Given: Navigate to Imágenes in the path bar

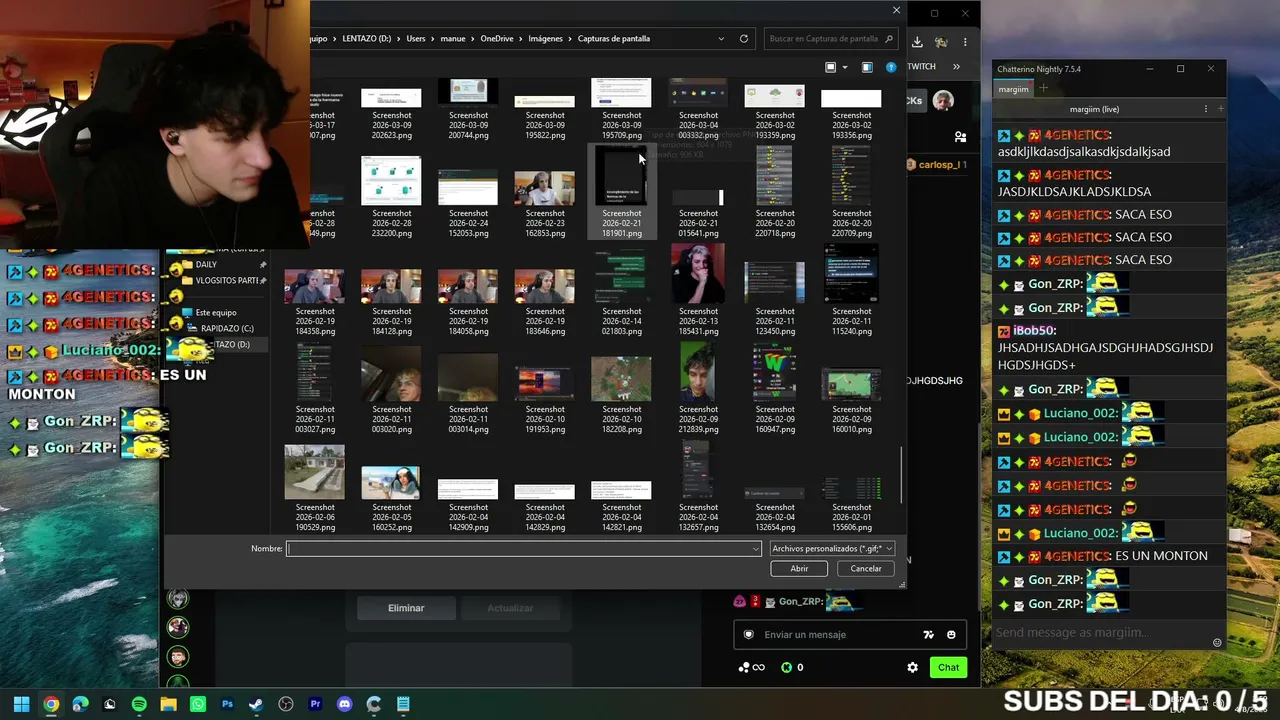Looking at the screenshot, I should pos(545,39).
